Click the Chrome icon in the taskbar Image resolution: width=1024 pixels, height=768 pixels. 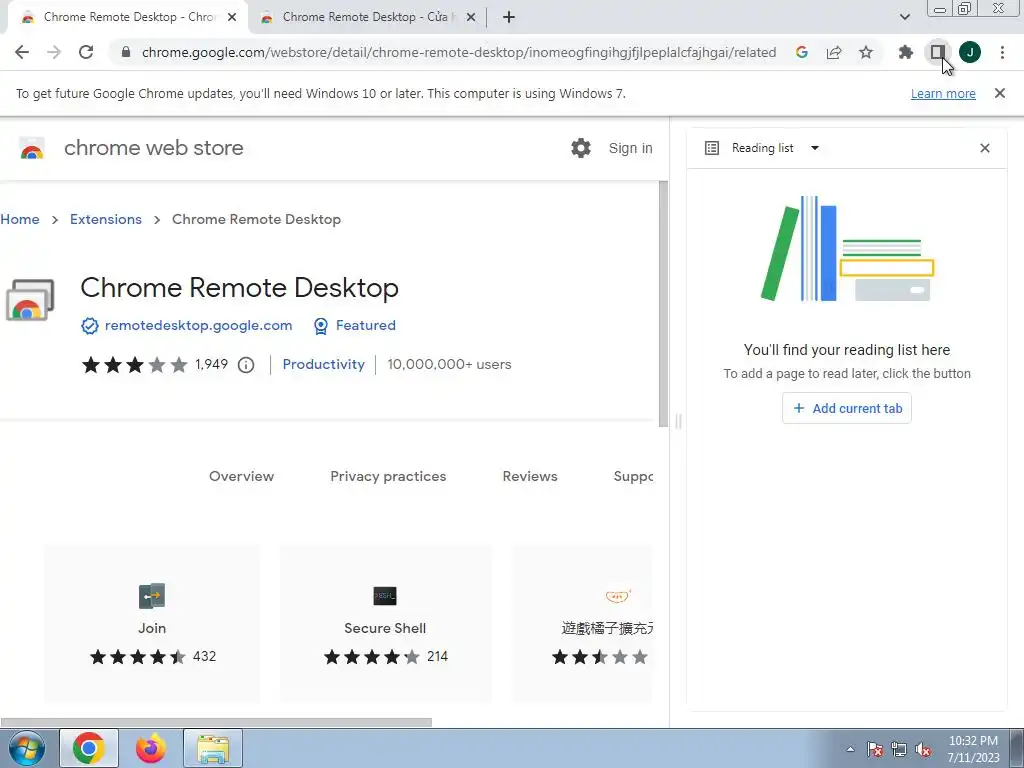coord(89,748)
